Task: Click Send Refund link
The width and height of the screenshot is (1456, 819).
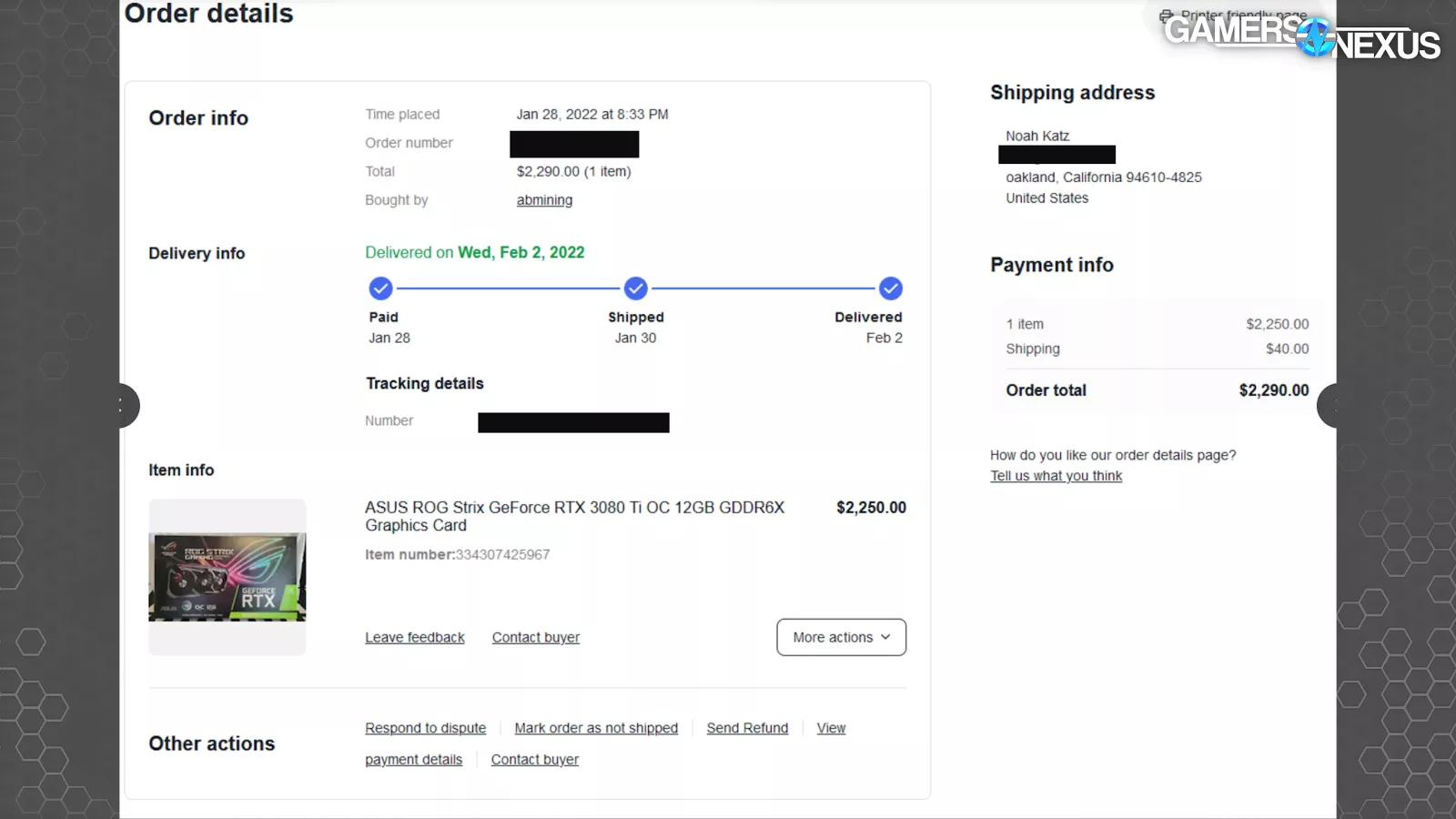Action: tap(747, 728)
